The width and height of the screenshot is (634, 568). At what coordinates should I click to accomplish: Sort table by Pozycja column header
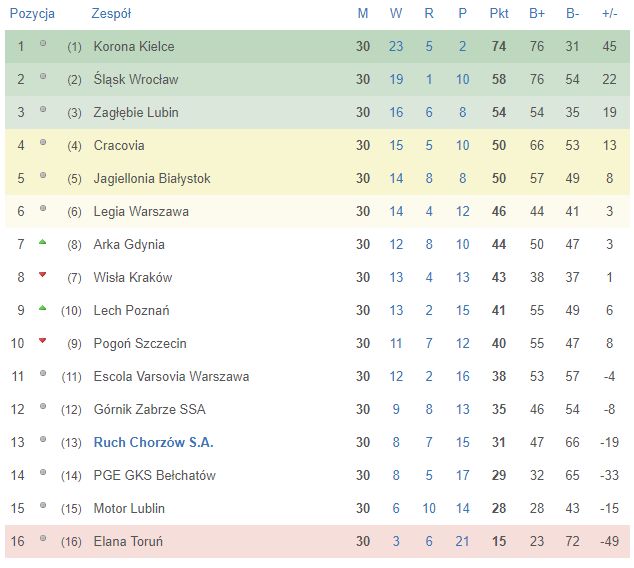[x=32, y=13]
